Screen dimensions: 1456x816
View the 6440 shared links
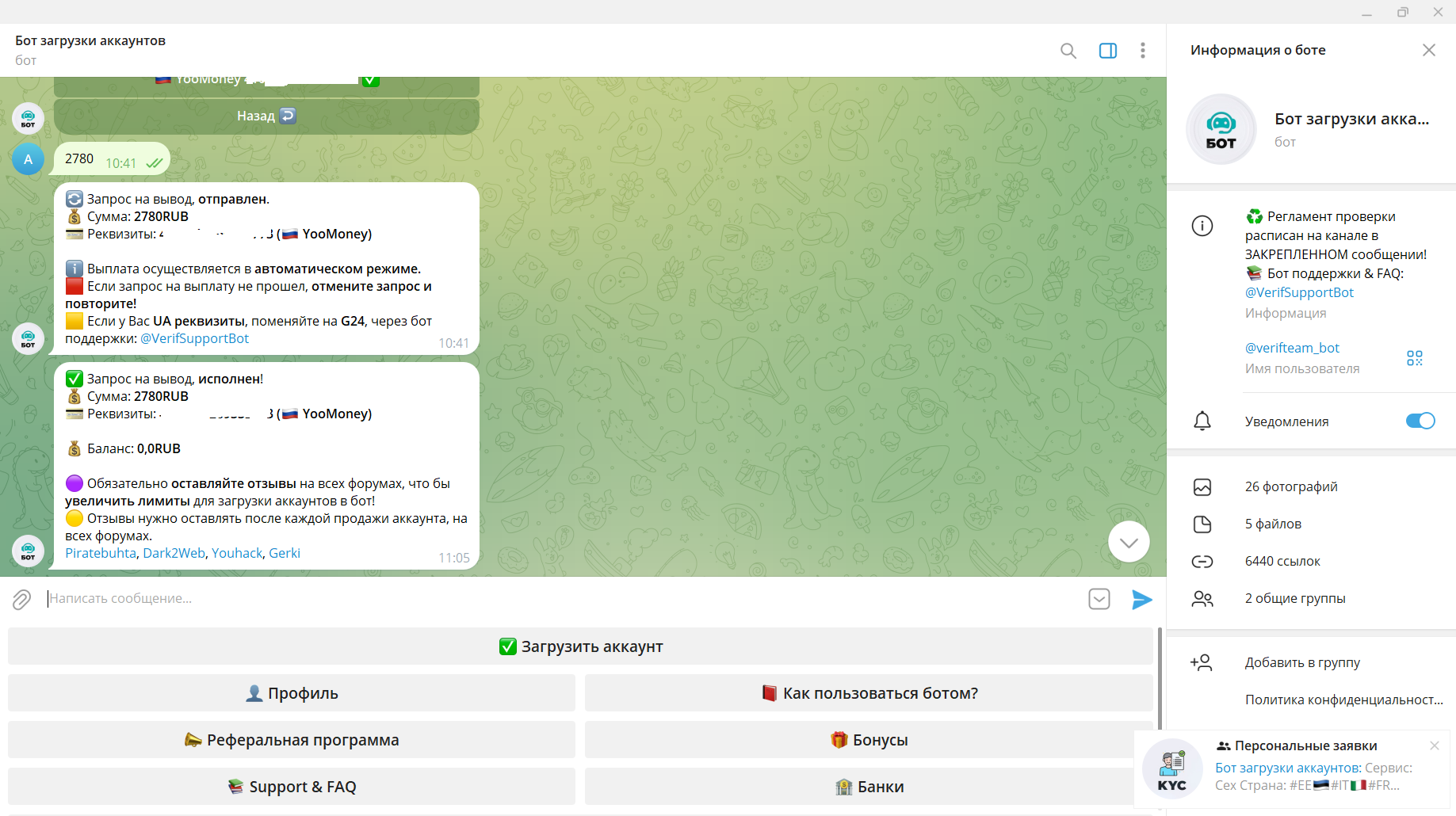1282,561
